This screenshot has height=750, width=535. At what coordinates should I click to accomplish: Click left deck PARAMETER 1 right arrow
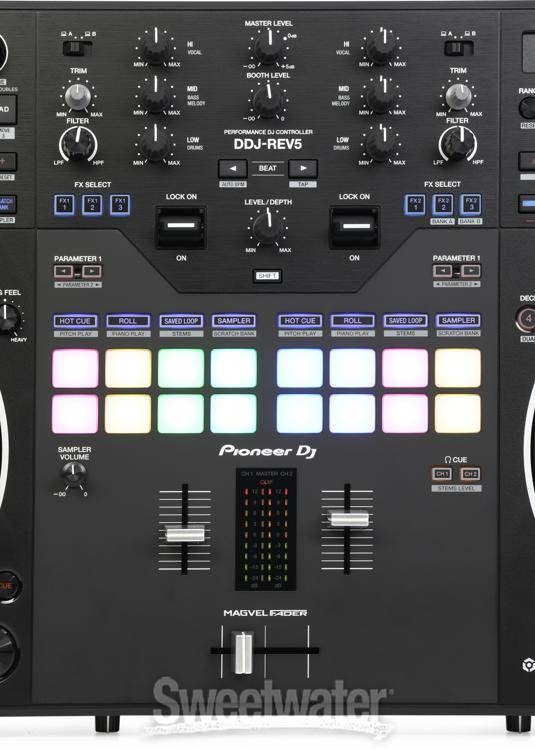coord(92,272)
